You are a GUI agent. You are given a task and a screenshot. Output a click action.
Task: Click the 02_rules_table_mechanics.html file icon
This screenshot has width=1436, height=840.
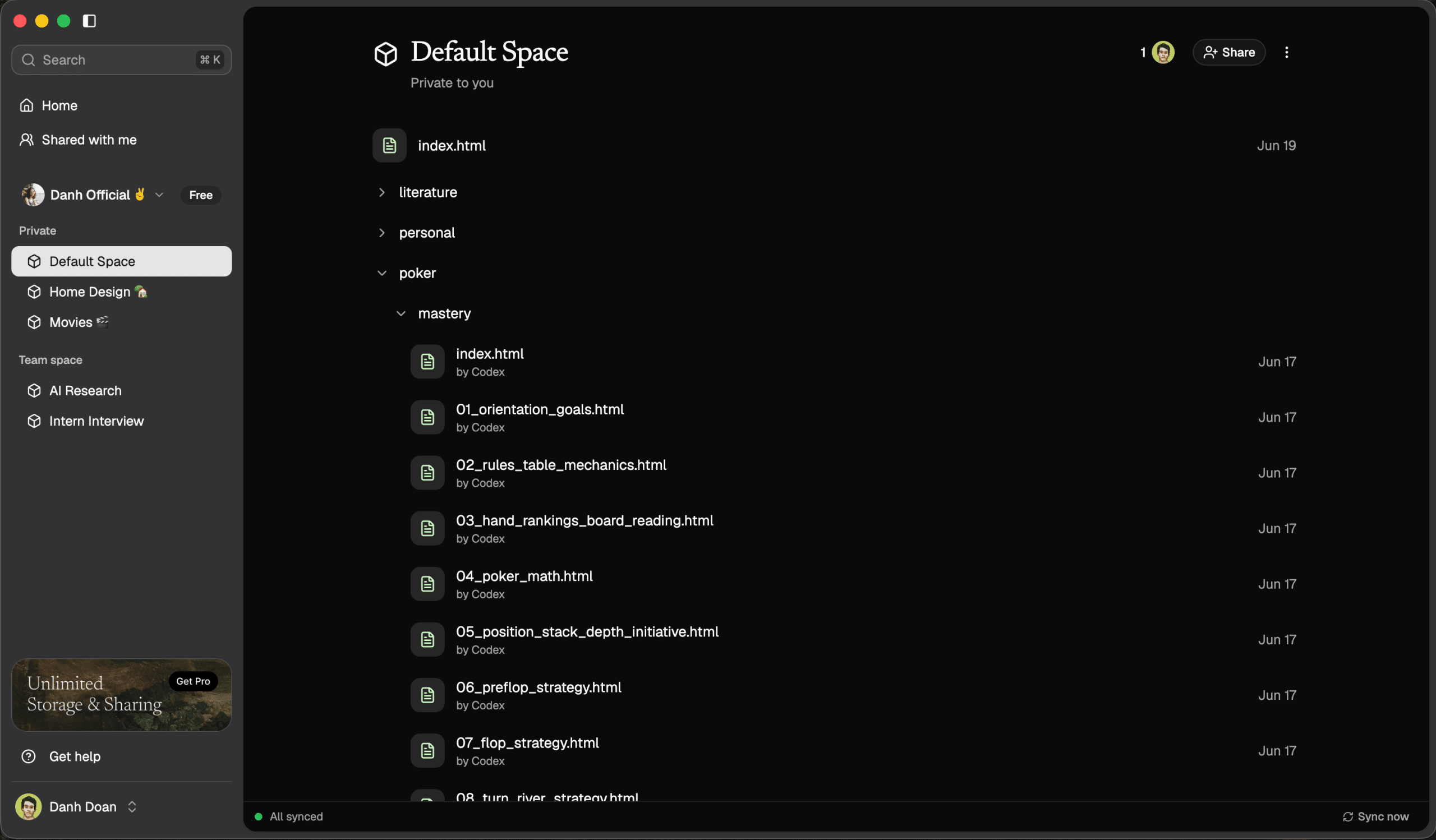(x=427, y=473)
